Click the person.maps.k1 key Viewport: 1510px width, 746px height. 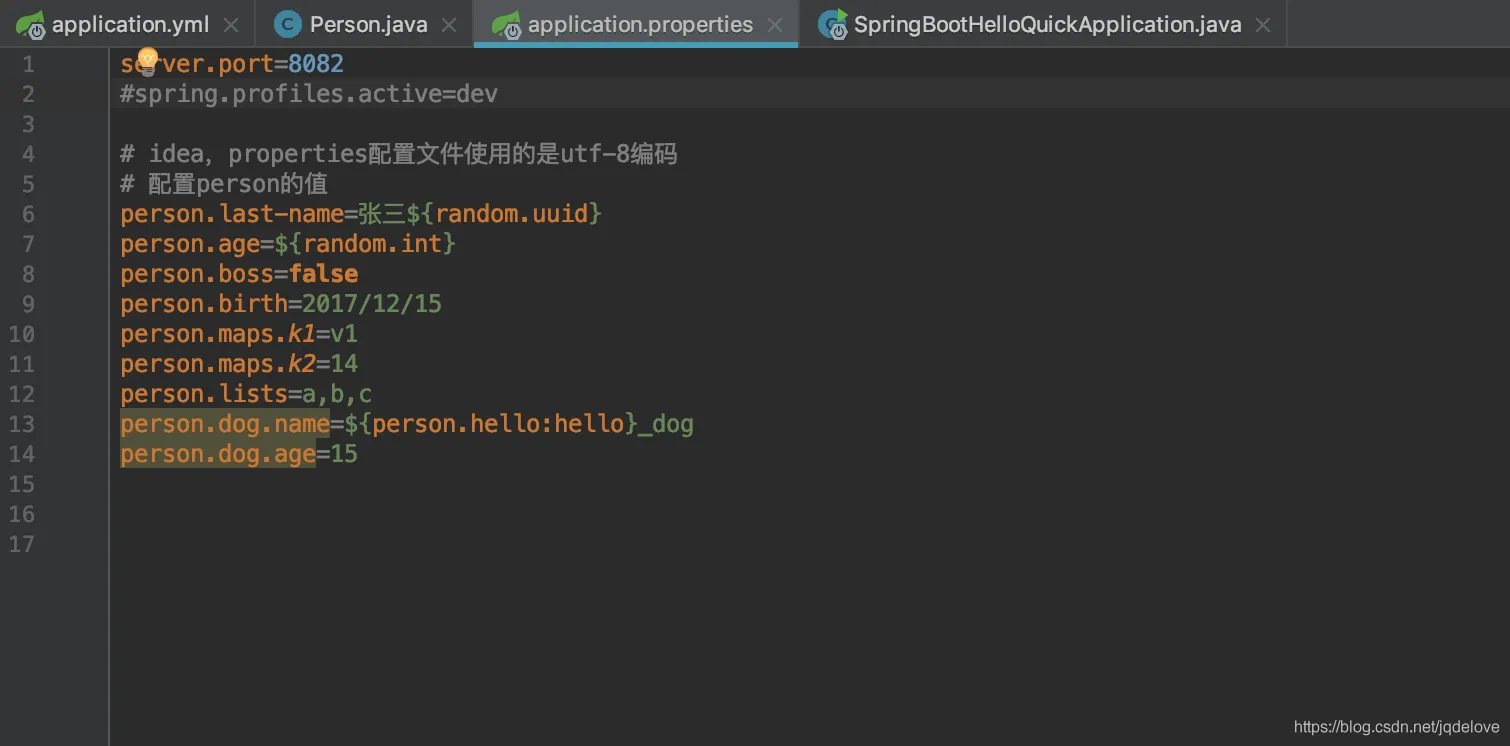click(218, 334)
